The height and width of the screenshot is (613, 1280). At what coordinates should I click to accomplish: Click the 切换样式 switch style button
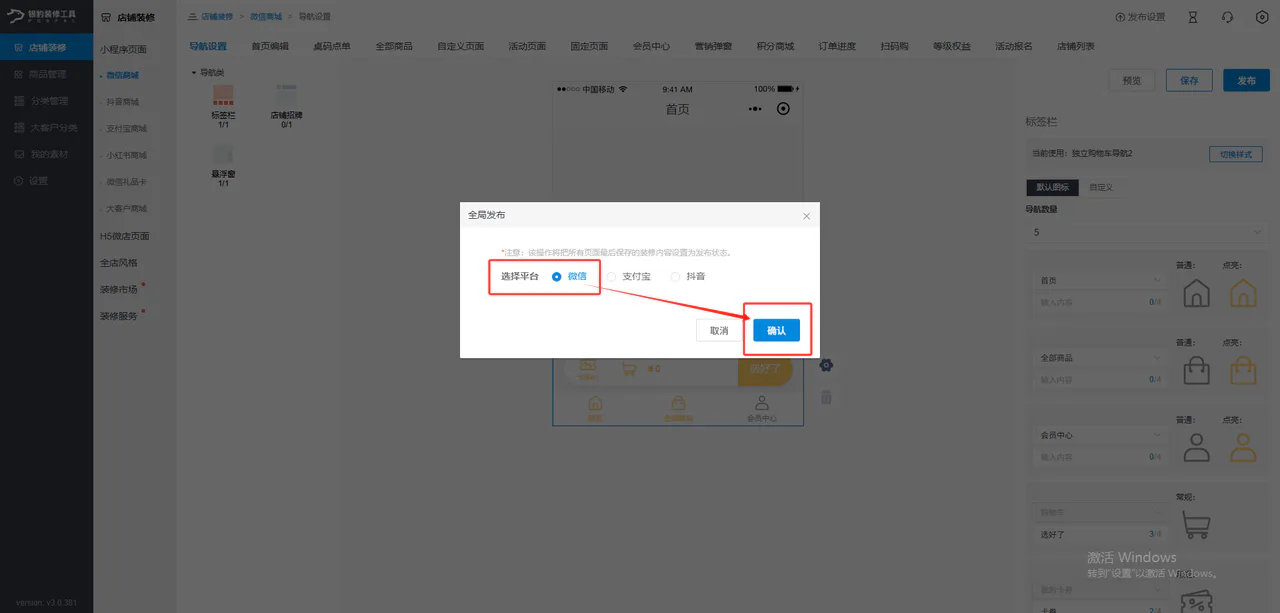pos(1236,154)
